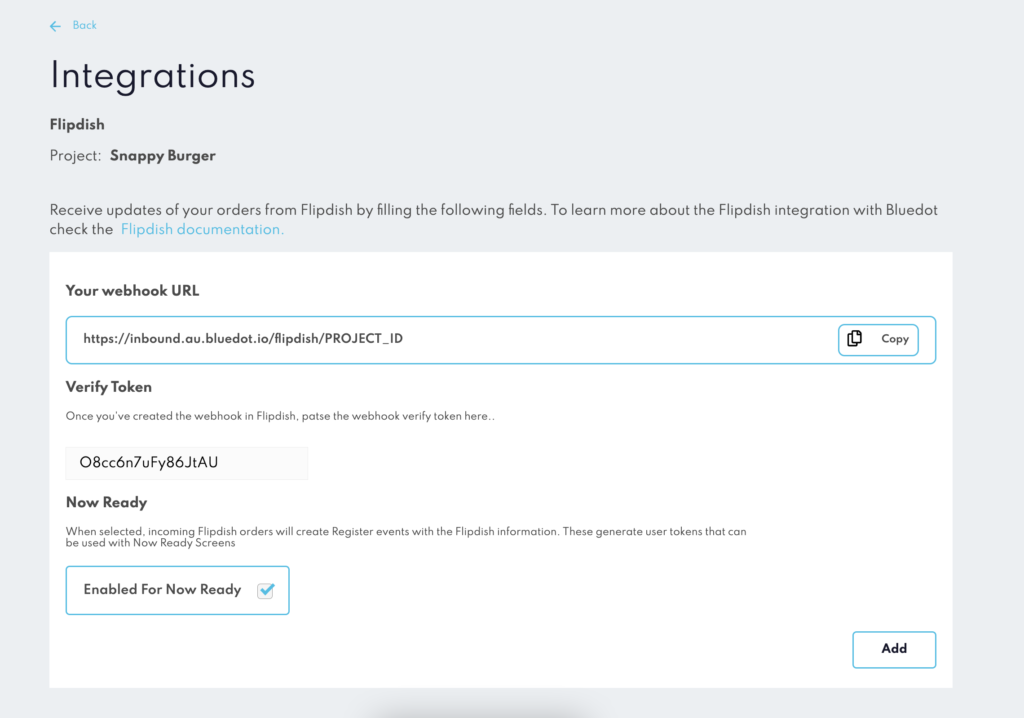The height and width of the screenshot is (718, 1024).
Task: Click the Verify Token heading
Action: click(108, 387)
